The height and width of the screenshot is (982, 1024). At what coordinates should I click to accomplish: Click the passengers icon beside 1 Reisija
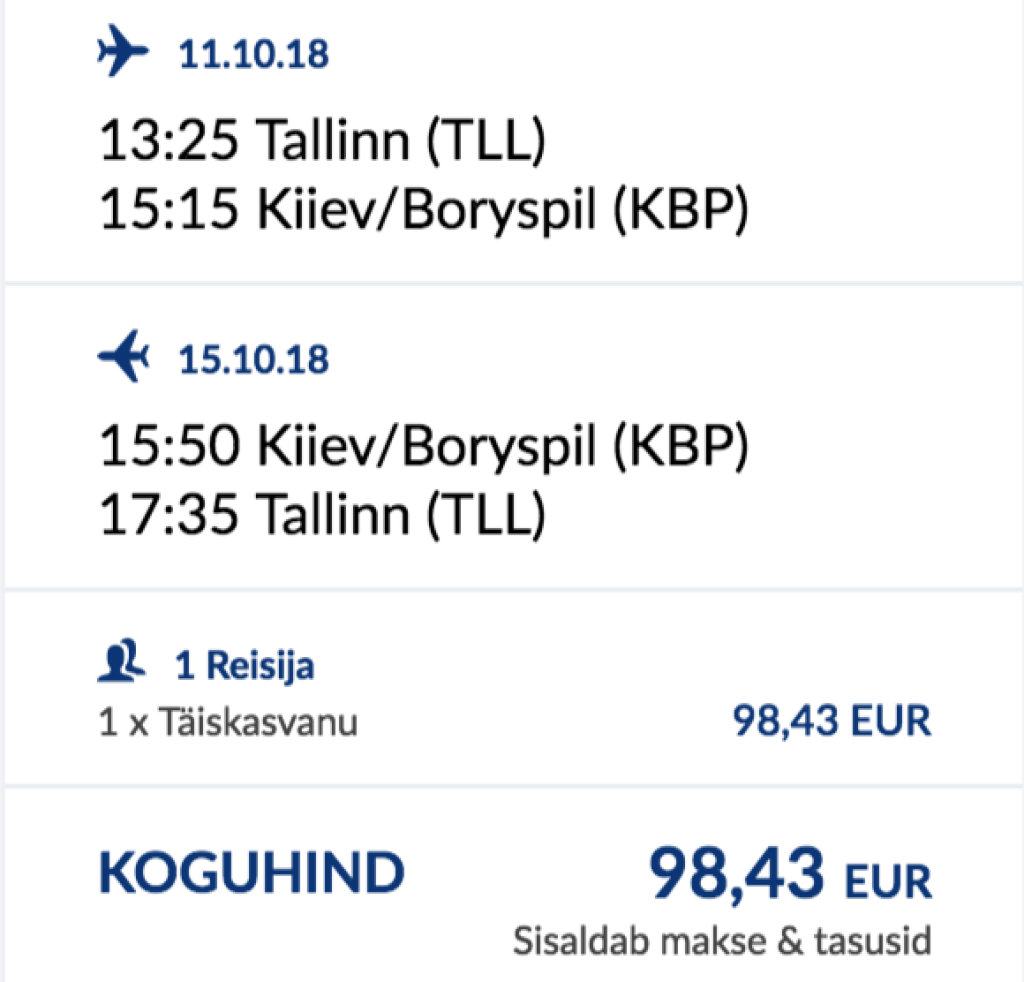[x=120, y=665]
